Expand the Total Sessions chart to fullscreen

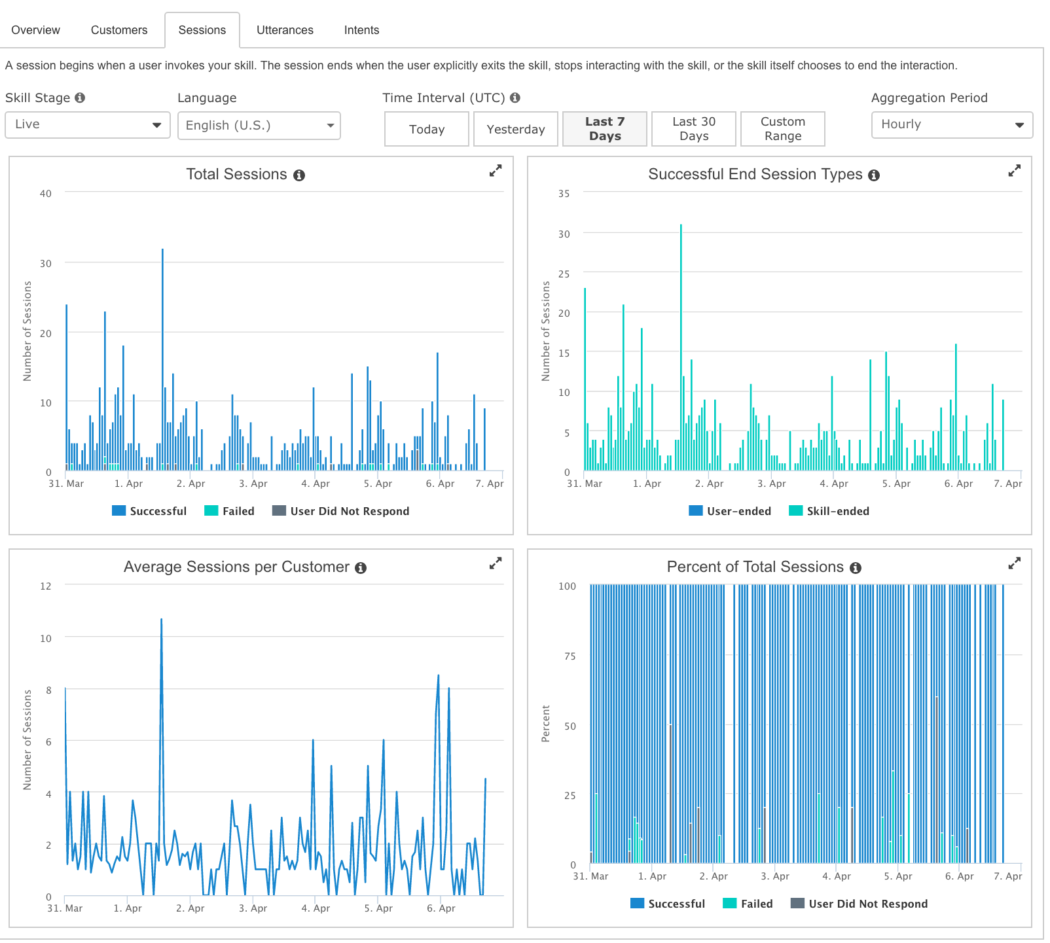495,170
